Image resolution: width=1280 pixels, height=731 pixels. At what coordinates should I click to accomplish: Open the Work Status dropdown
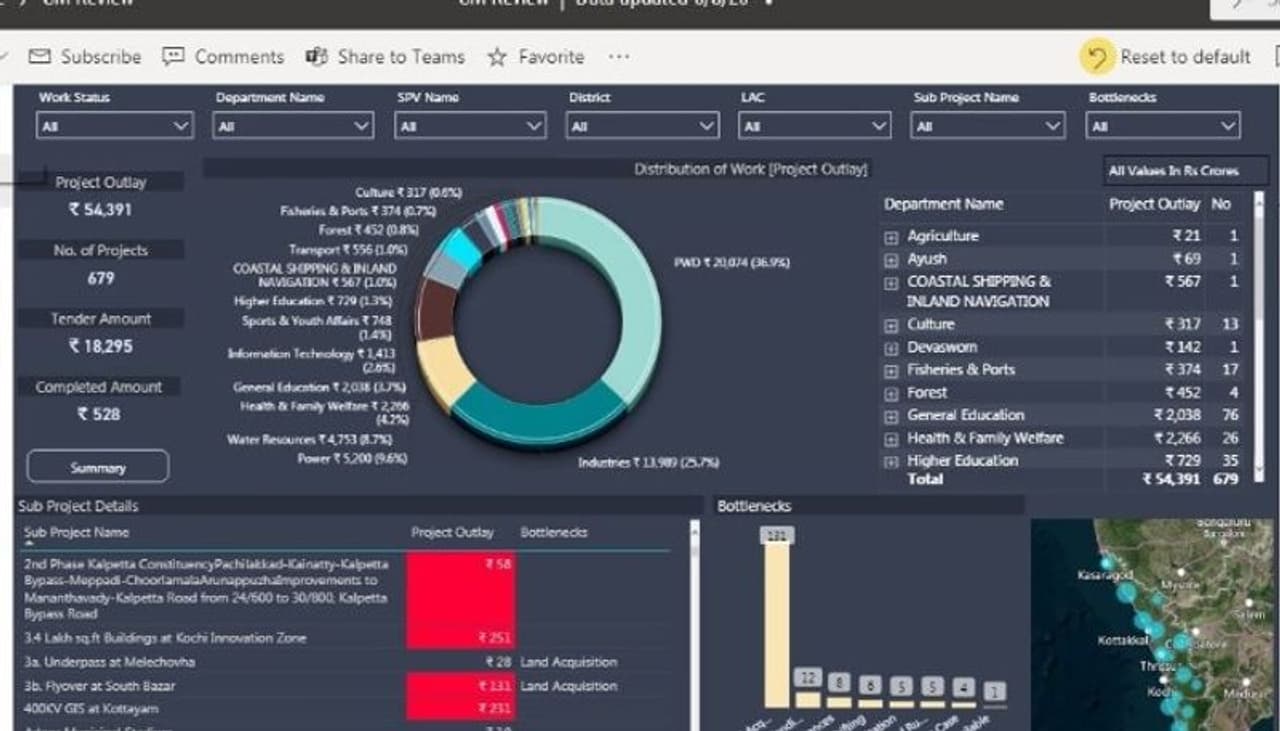[x=114, y=126]
